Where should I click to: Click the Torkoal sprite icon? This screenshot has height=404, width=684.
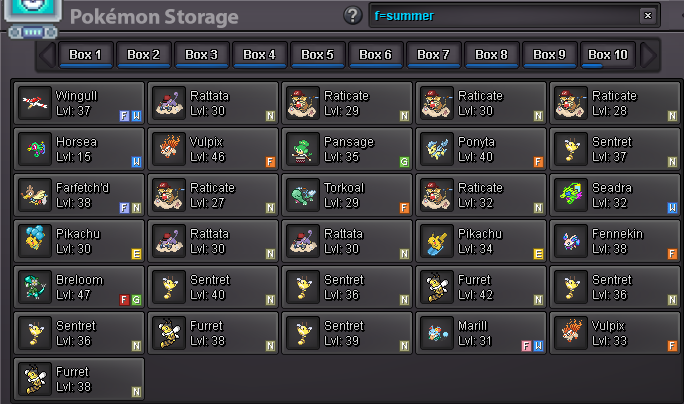303,195
